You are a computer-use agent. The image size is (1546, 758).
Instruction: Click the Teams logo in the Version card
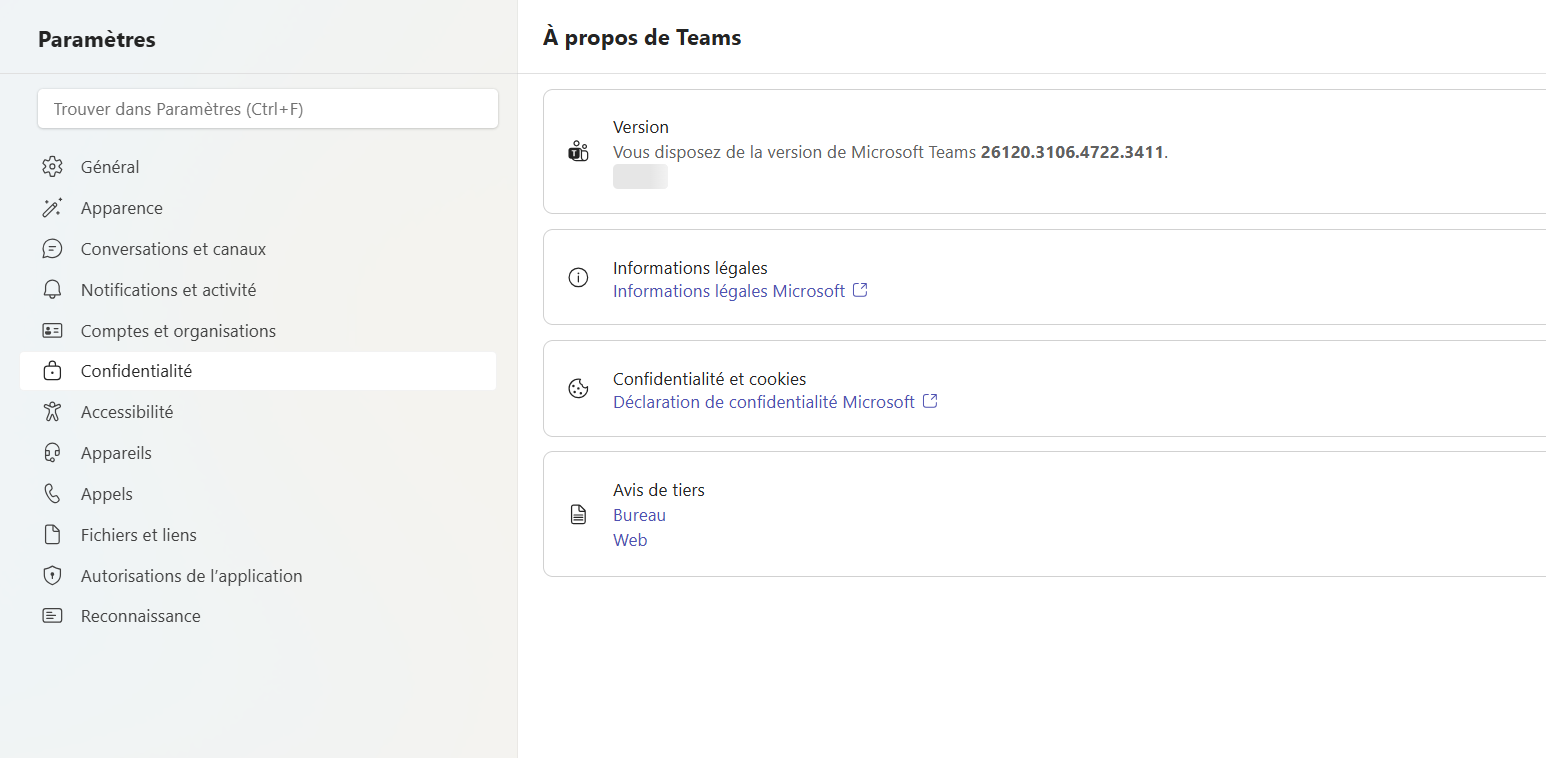tap(578, 152)
